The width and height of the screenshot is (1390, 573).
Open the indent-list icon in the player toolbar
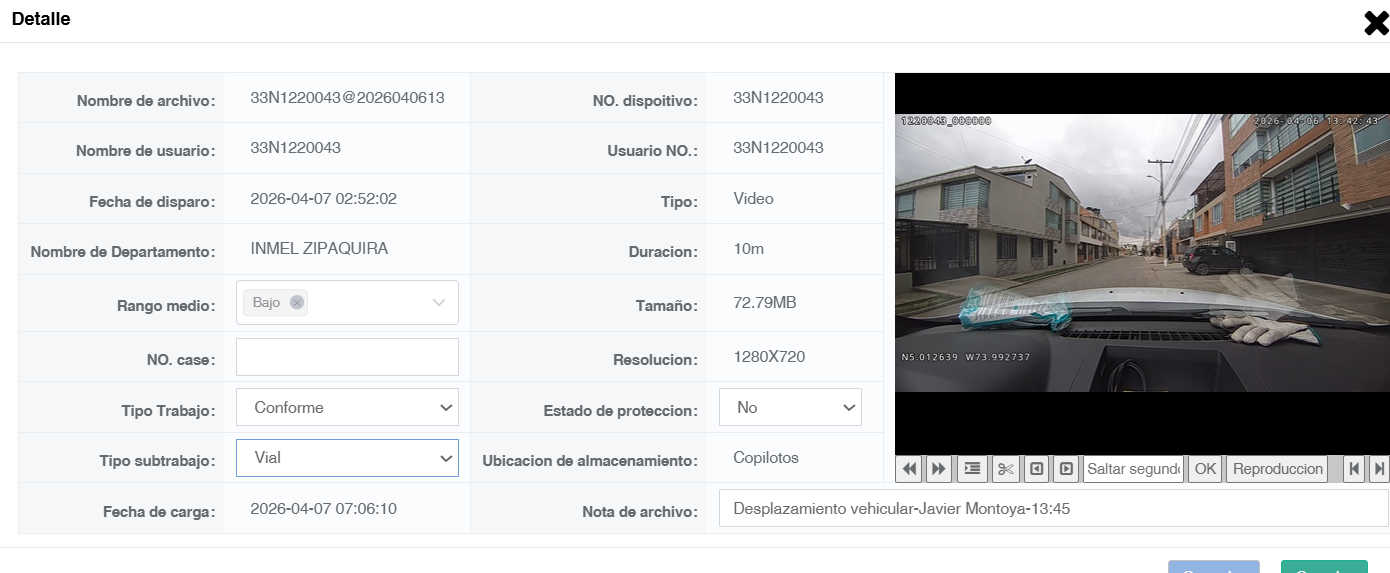pyautogui.click(x=971, y=469)
